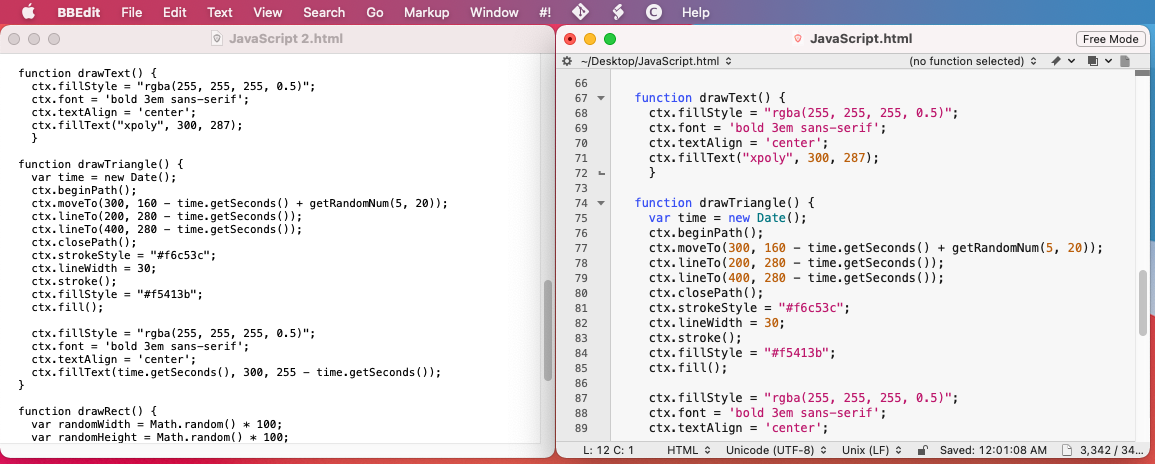Click ctx.closePath(); on line 80

(706, 293)
